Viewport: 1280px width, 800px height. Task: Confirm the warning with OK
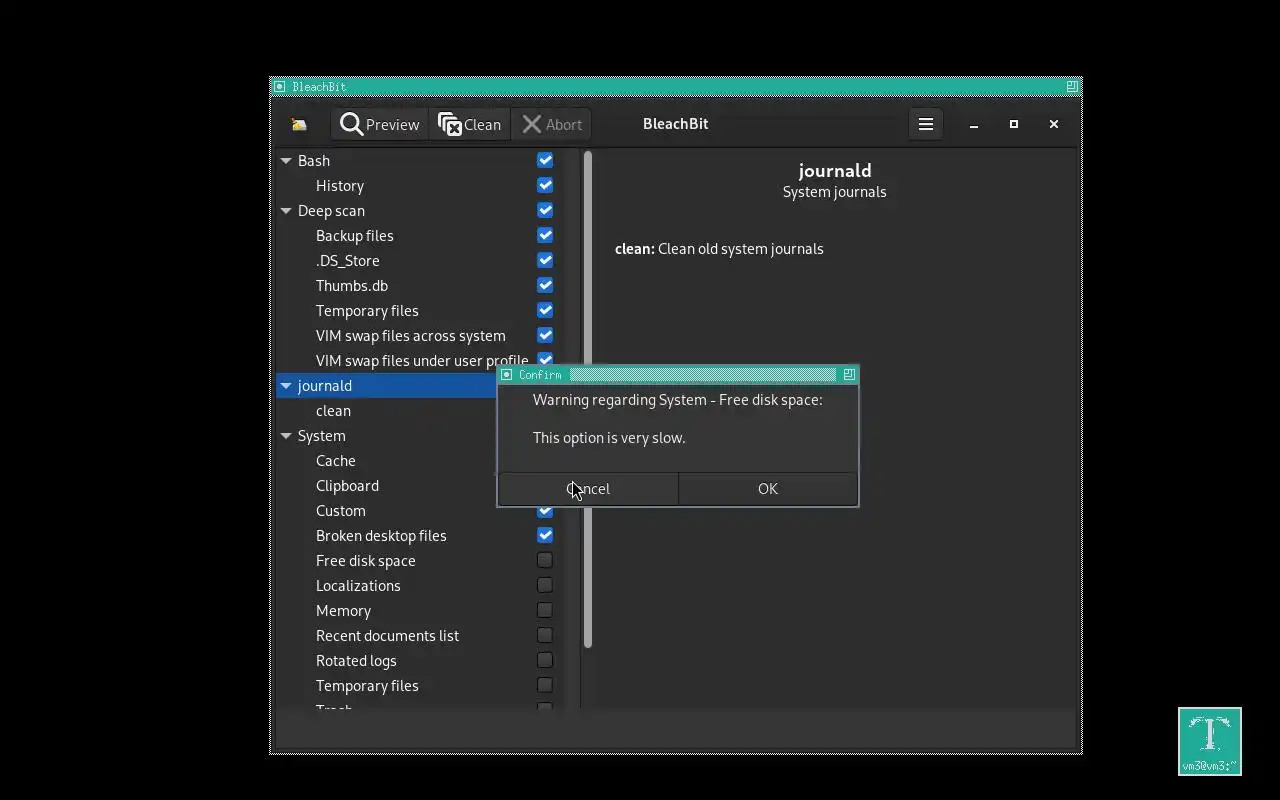pyautogui.click(x=768, y=488)
